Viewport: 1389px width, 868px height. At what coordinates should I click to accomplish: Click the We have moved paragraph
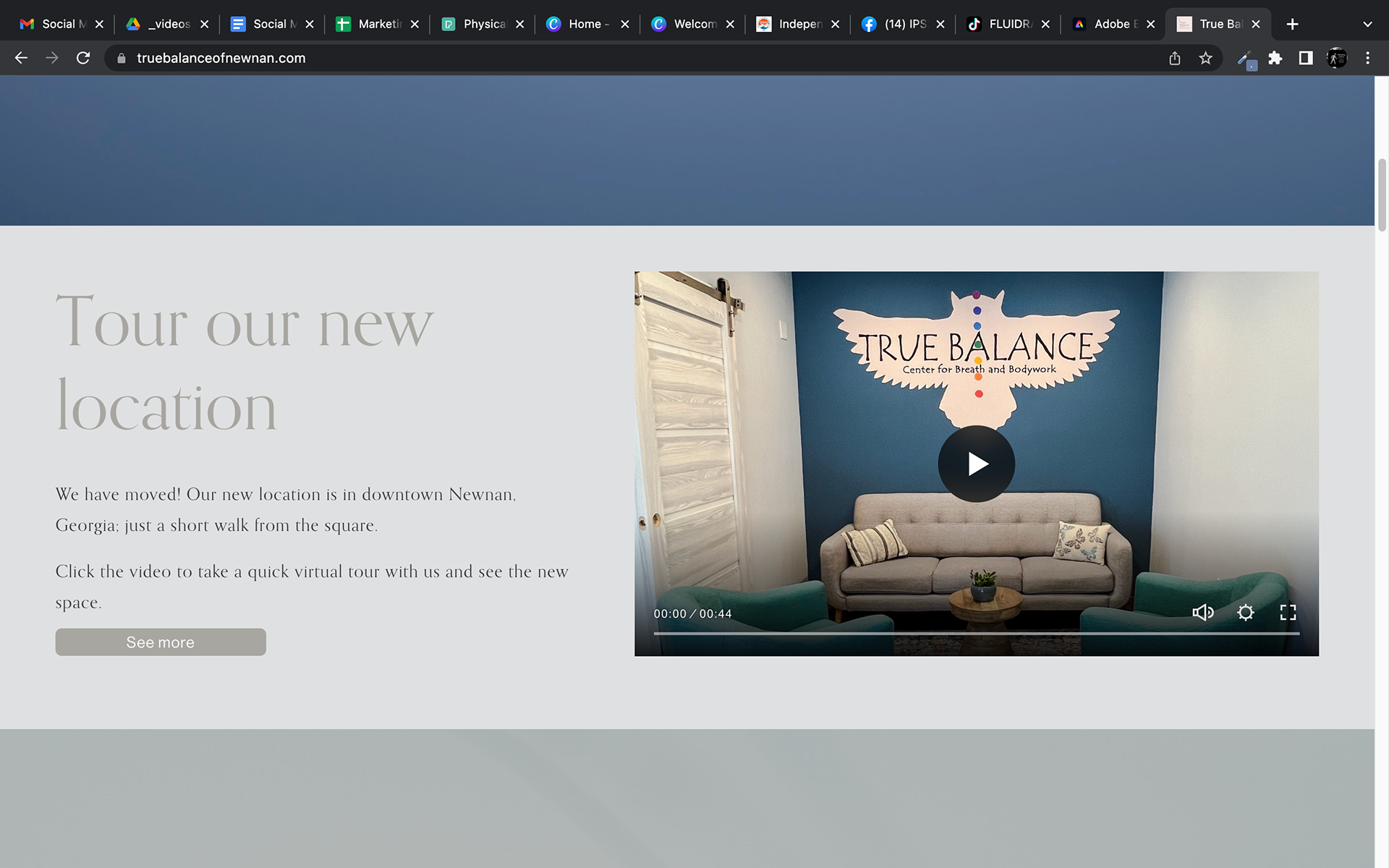286,510
